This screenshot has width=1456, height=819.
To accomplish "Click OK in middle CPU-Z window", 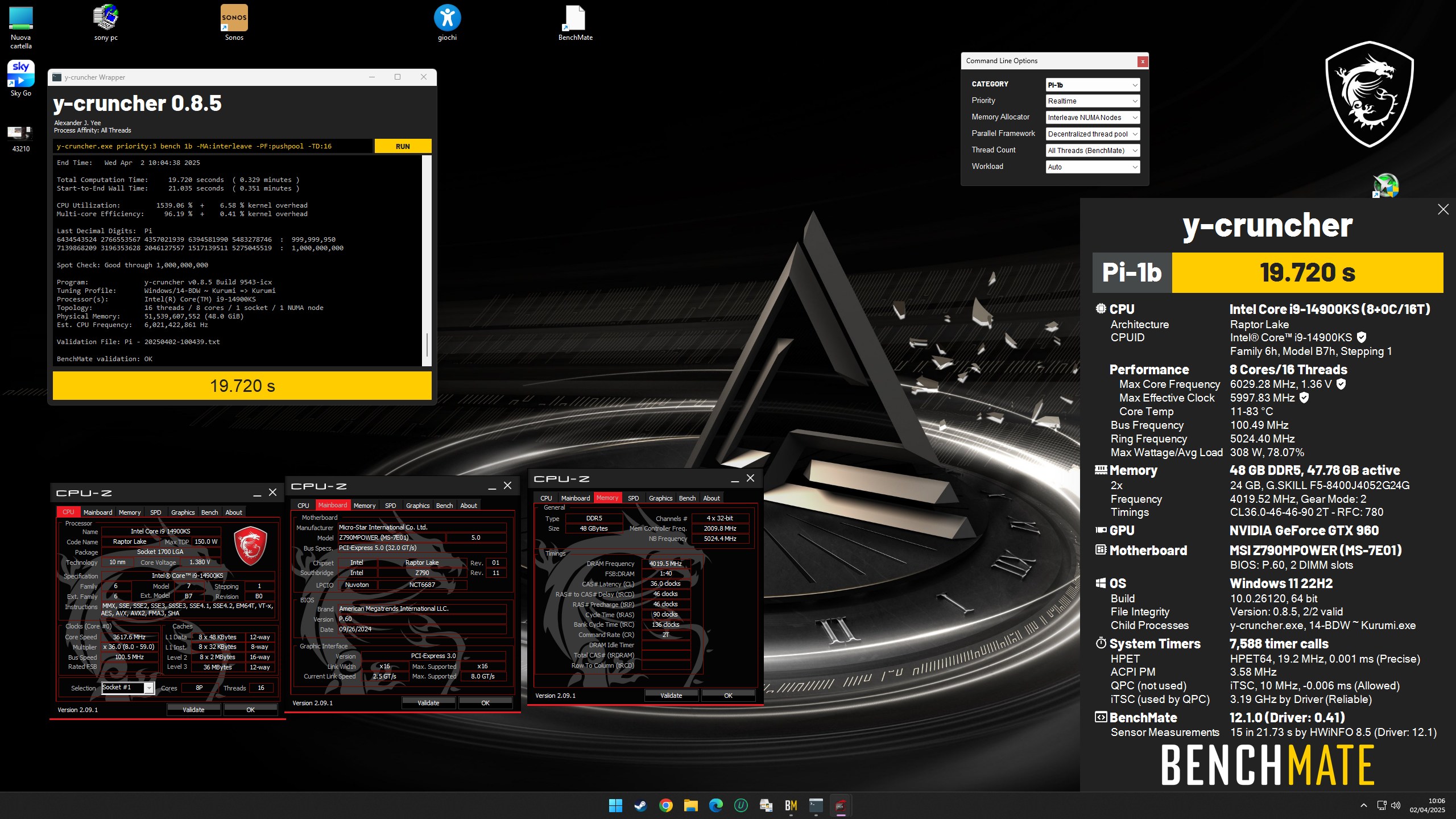I will point(485,703).
